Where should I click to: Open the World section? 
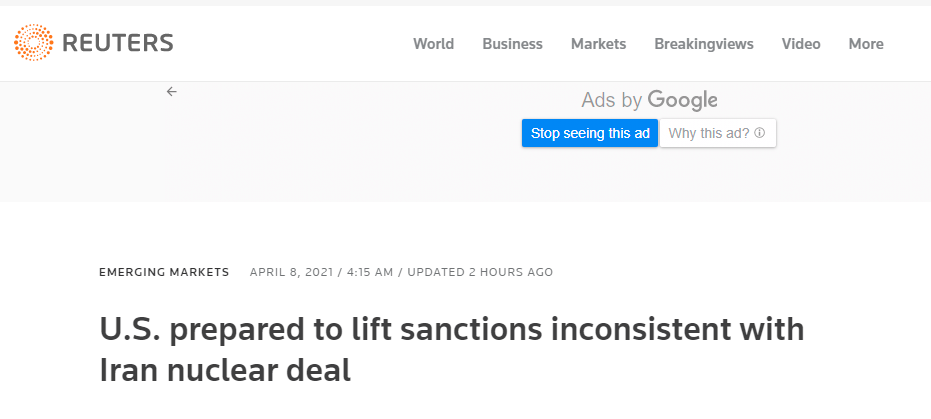(433, 44)
